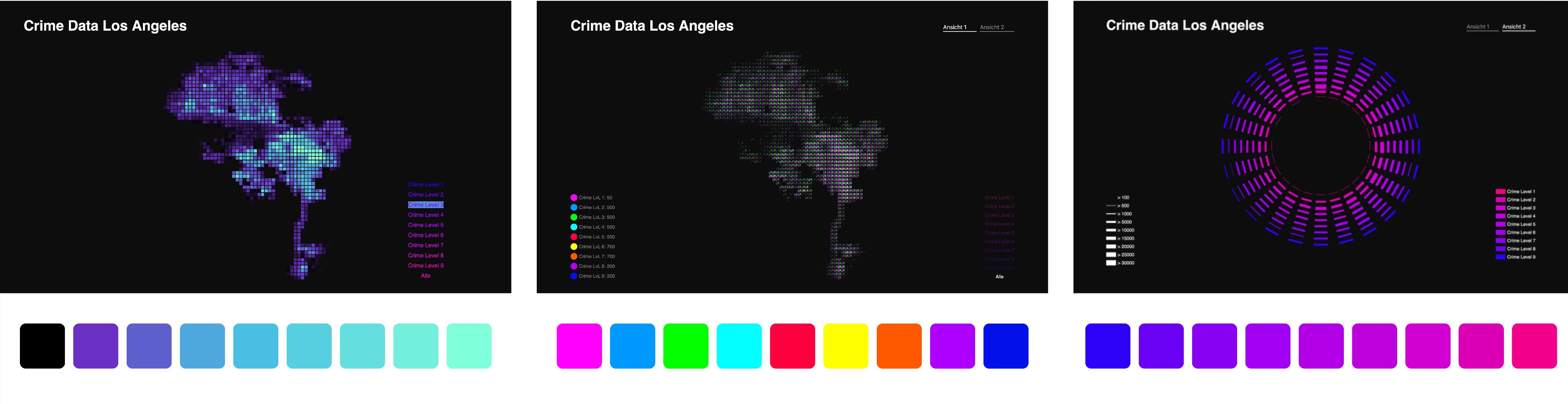Click 'Crime Level 1' in the grid map filter
Screen dimensions: 1568x404
(426, 184)
